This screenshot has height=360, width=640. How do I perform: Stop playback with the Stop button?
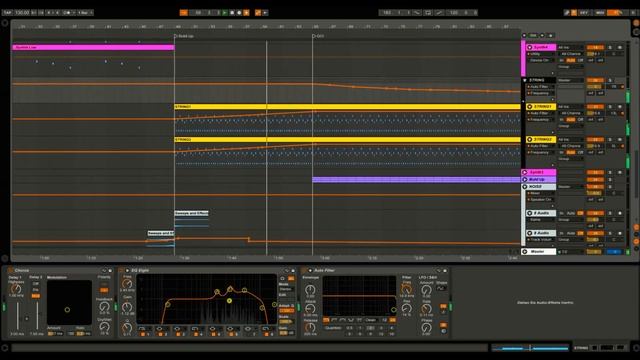(x=232, y=13)
